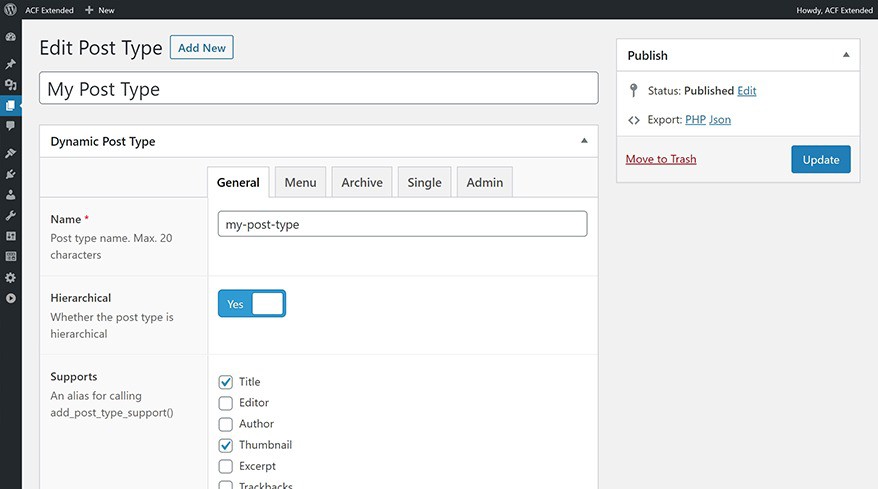The width and height of the screenshot is (878, 489).
Task: Open the Media library sidebar icon
Action: pos(11,85)
